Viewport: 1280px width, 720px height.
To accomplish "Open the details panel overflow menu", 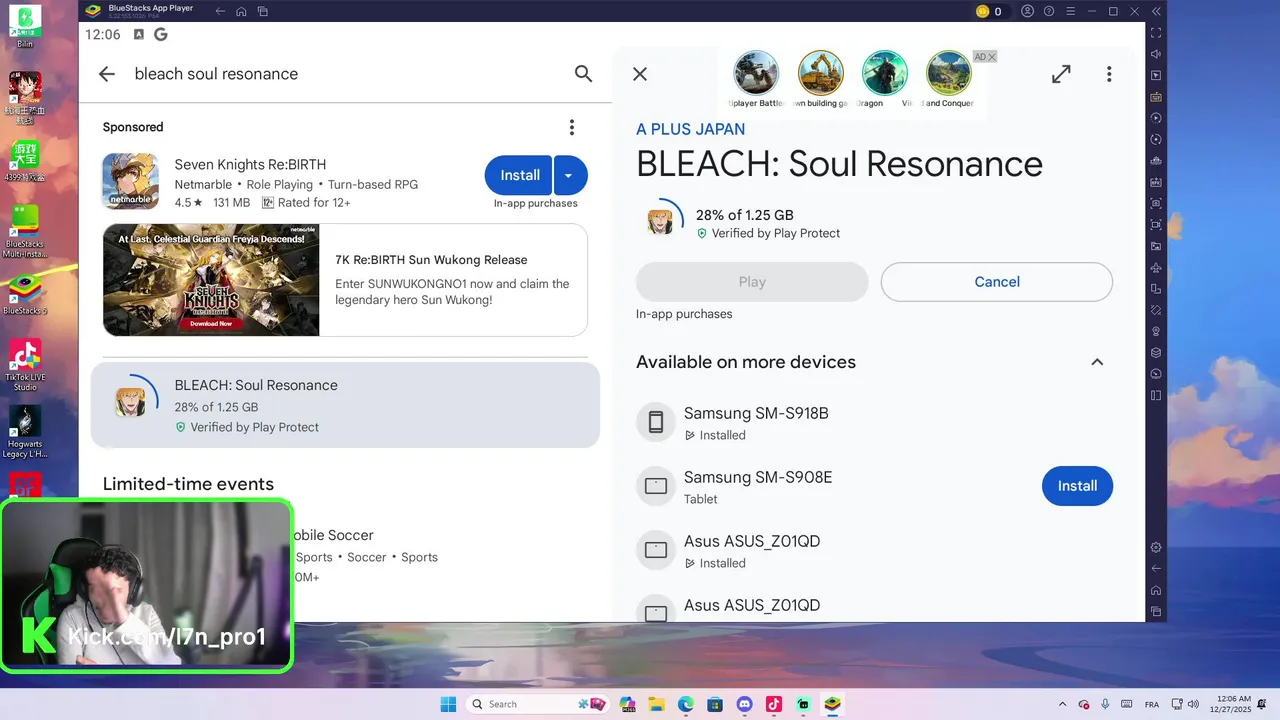I will (1109, 74).
